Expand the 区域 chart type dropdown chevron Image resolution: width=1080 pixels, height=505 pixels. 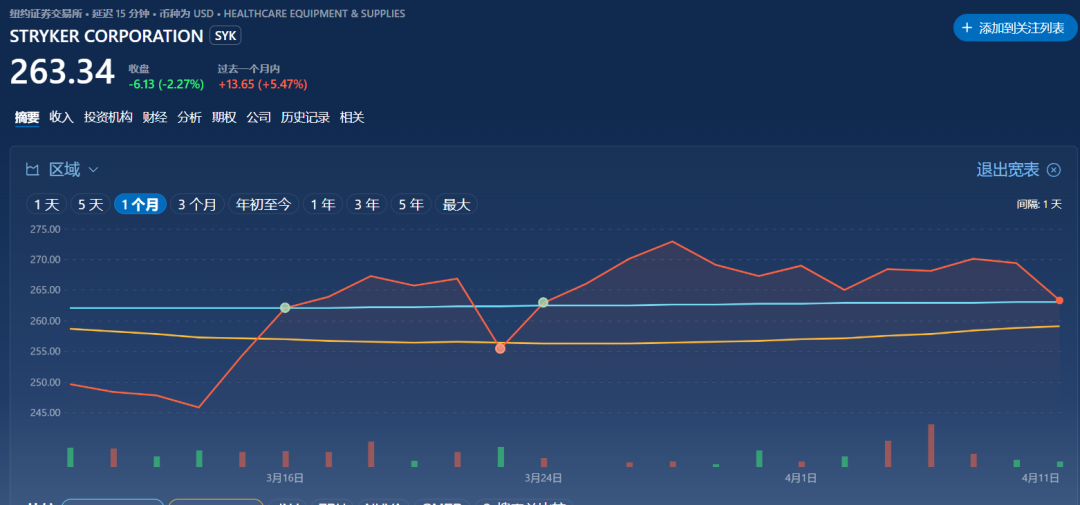click(x=94, y=169)
